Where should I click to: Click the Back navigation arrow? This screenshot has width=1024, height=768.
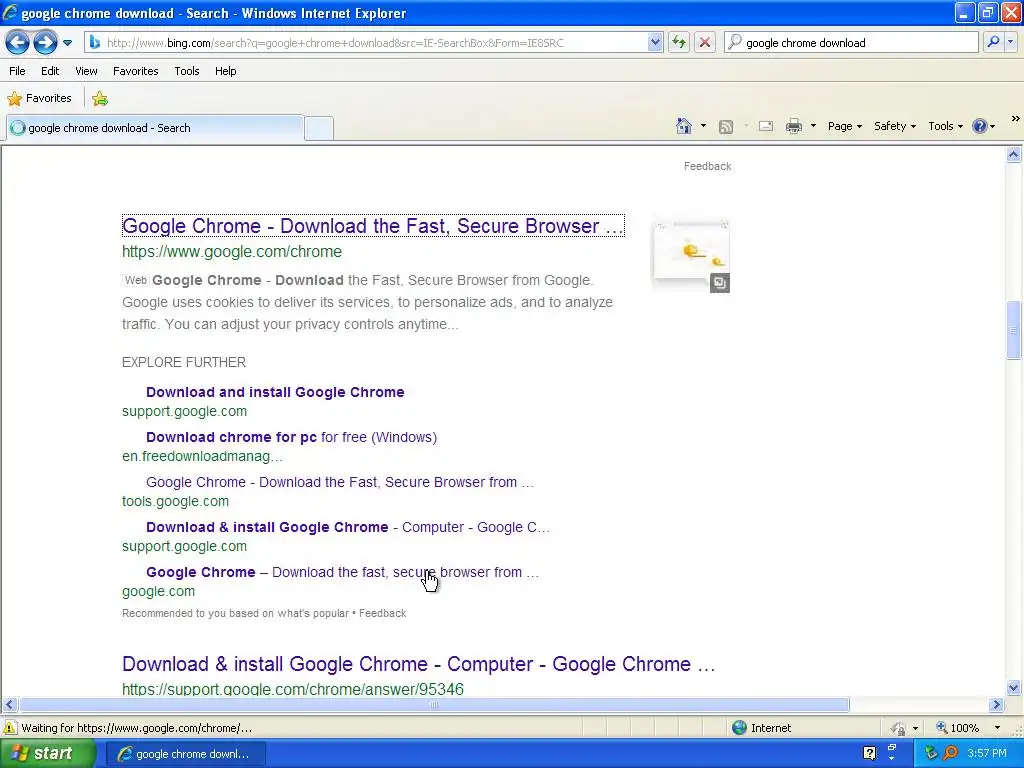(x=18, y=43)
